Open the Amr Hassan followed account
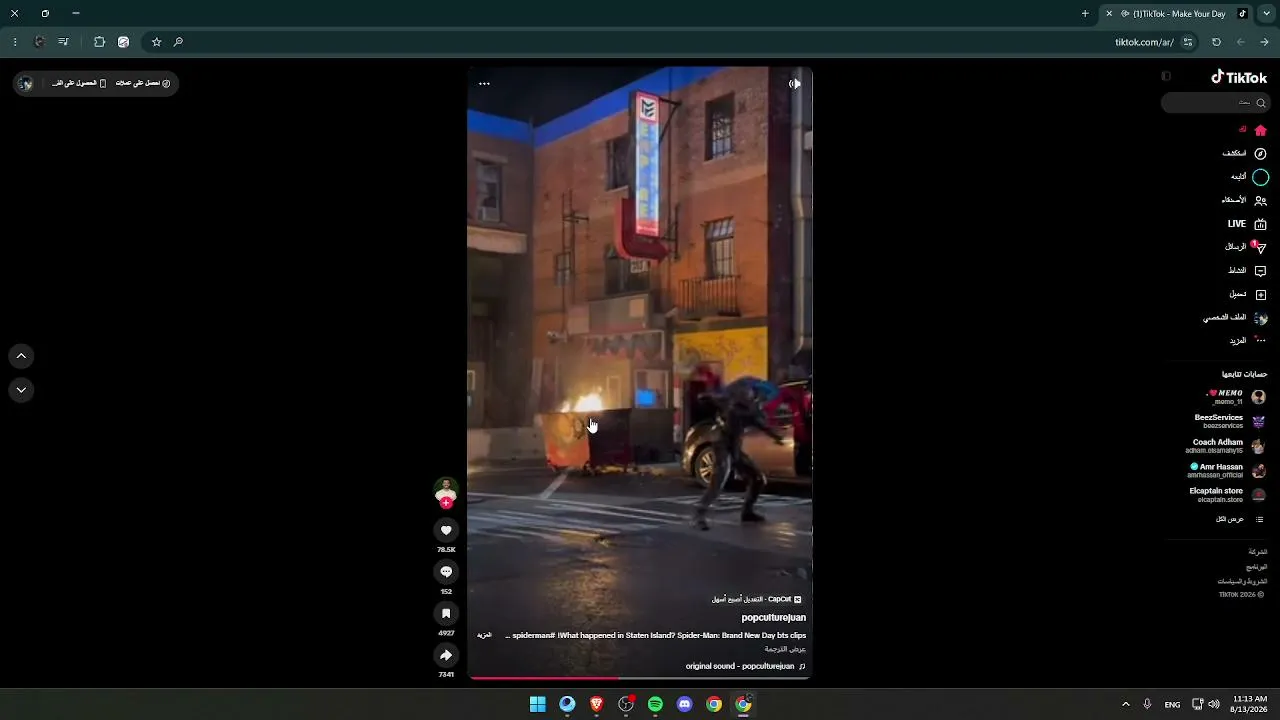 [x=1228, y=470]
